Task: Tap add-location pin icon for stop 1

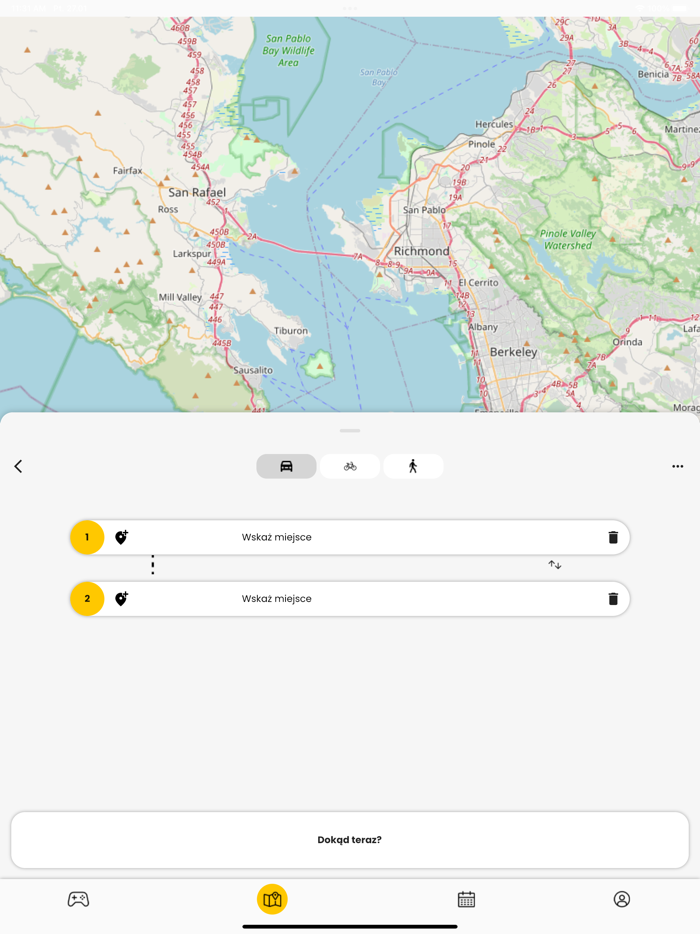Action: [121, 537]
